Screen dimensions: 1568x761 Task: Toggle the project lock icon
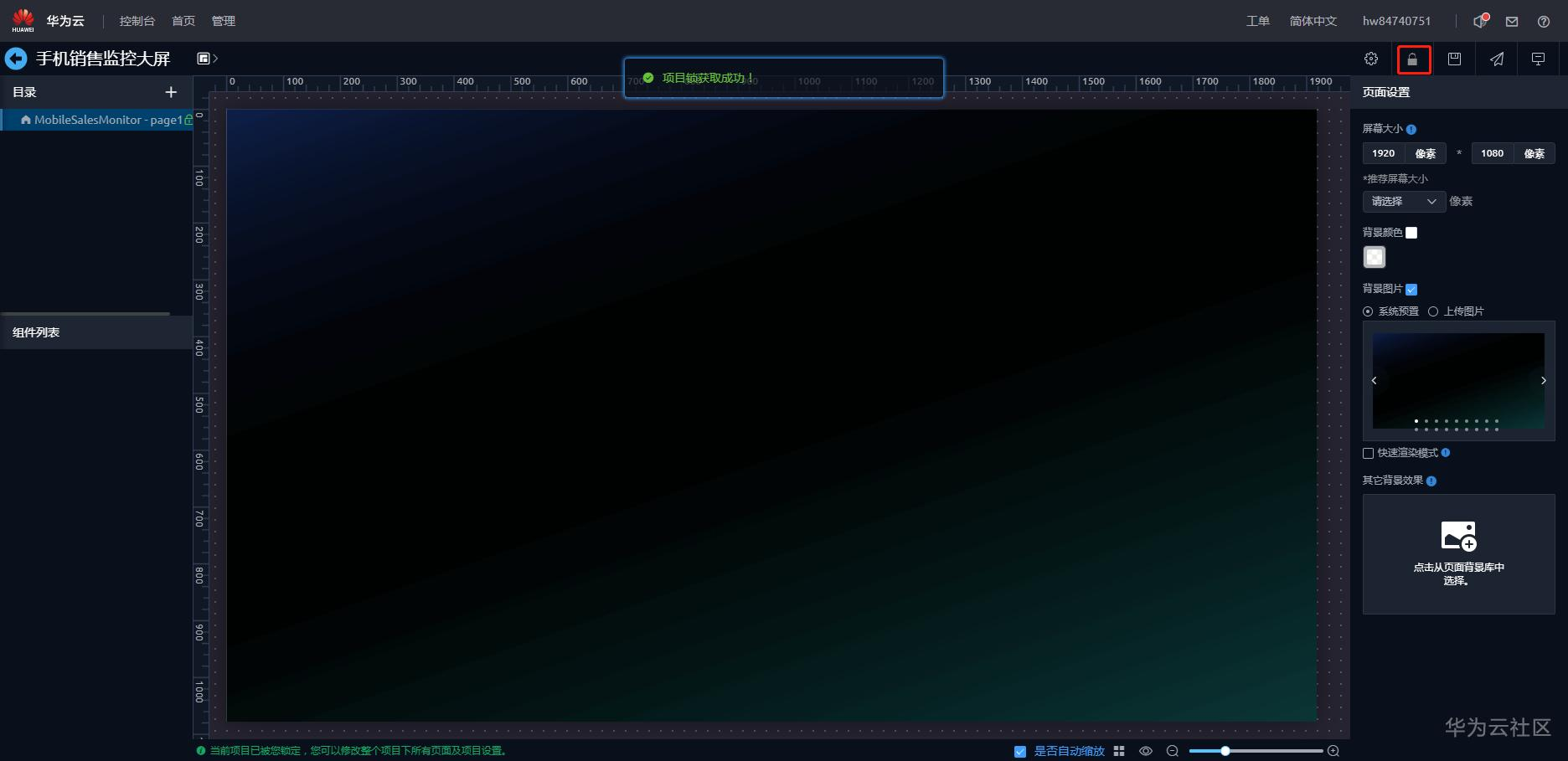coord(1413,59)
